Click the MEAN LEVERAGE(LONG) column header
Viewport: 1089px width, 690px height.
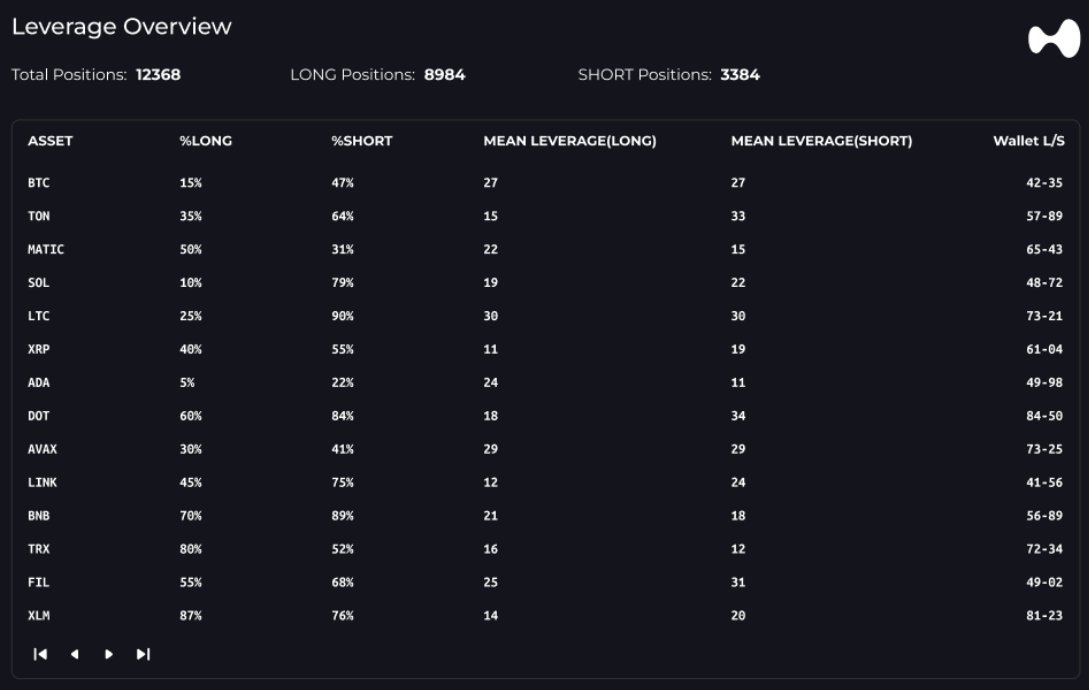(569, 141)
